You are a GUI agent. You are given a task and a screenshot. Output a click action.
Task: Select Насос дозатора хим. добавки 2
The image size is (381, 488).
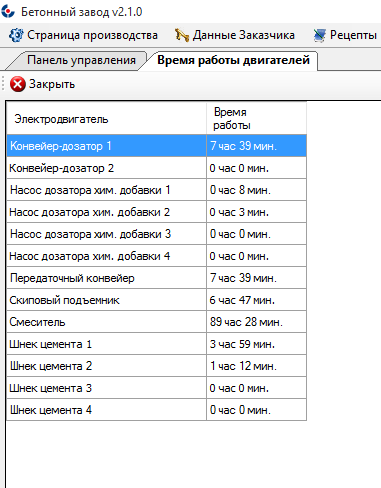click(x=156, y=212)
